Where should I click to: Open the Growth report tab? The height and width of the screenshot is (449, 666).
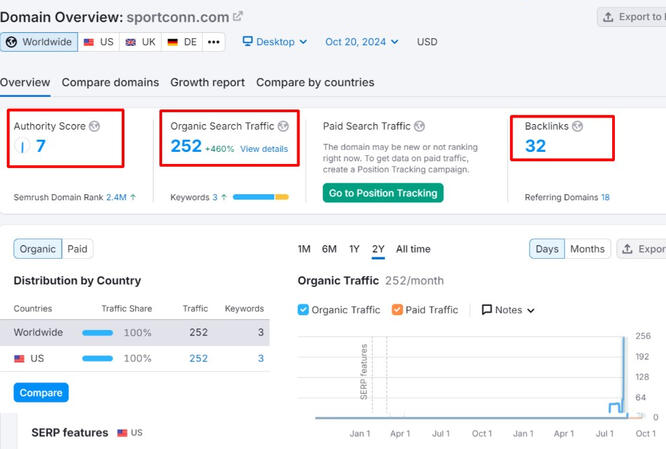(207, 82)
